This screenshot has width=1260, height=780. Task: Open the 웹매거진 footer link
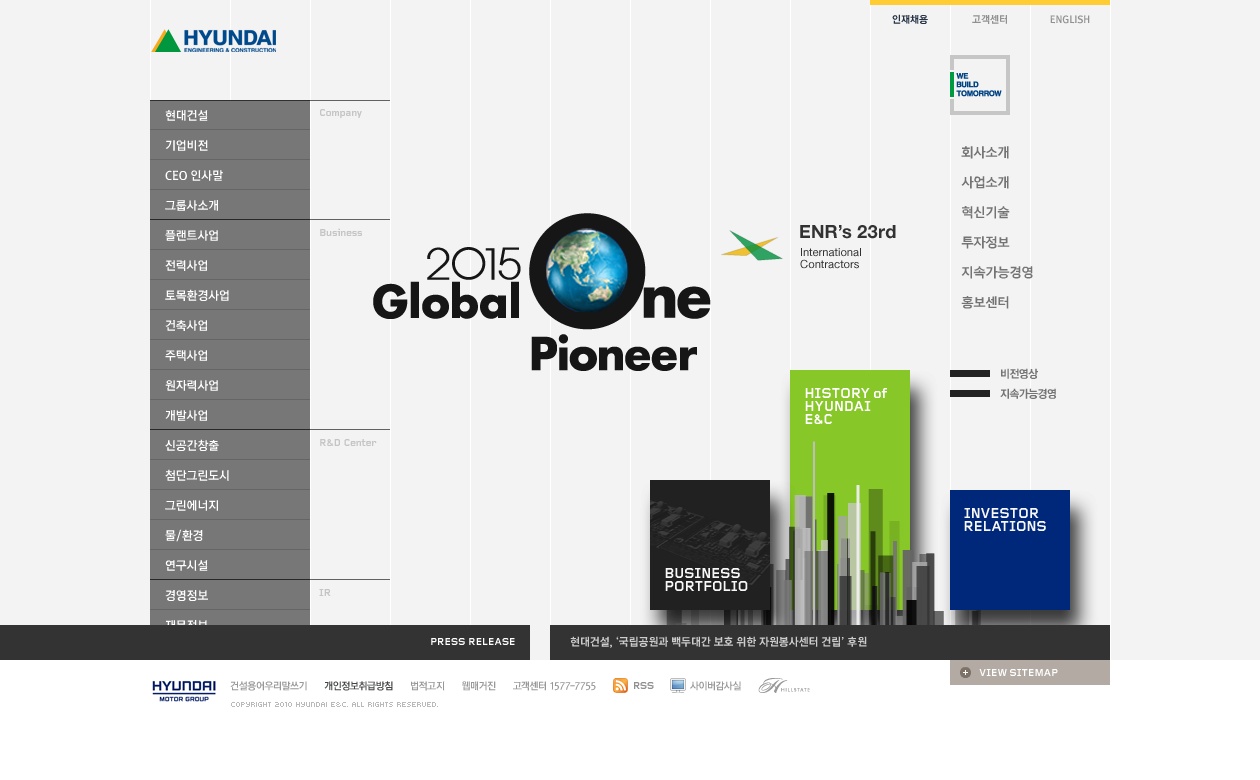pyautogui.click(x=479, y=686)
